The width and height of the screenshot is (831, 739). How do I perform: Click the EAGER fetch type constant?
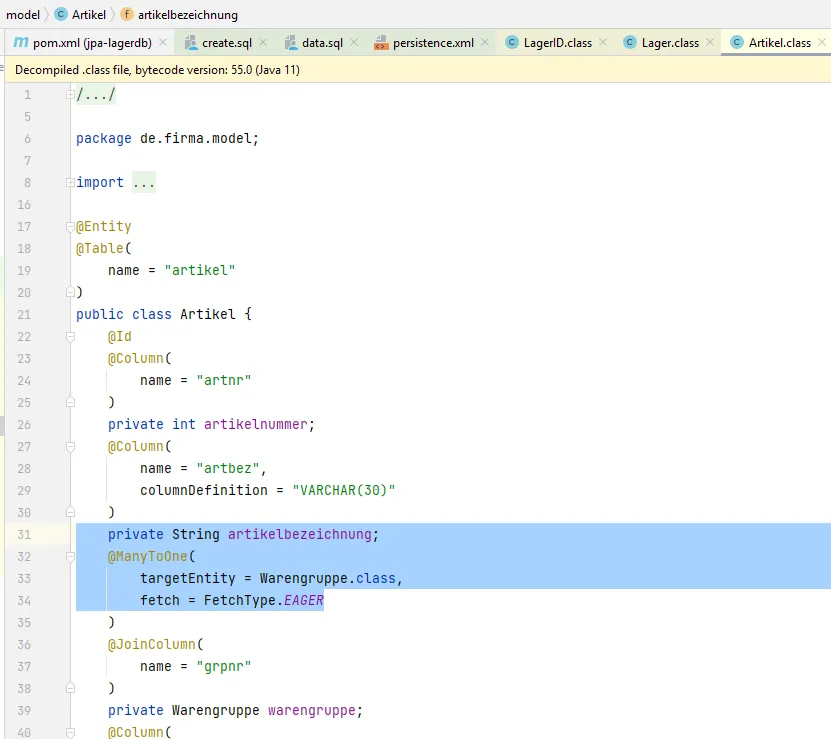pos(304,601)
